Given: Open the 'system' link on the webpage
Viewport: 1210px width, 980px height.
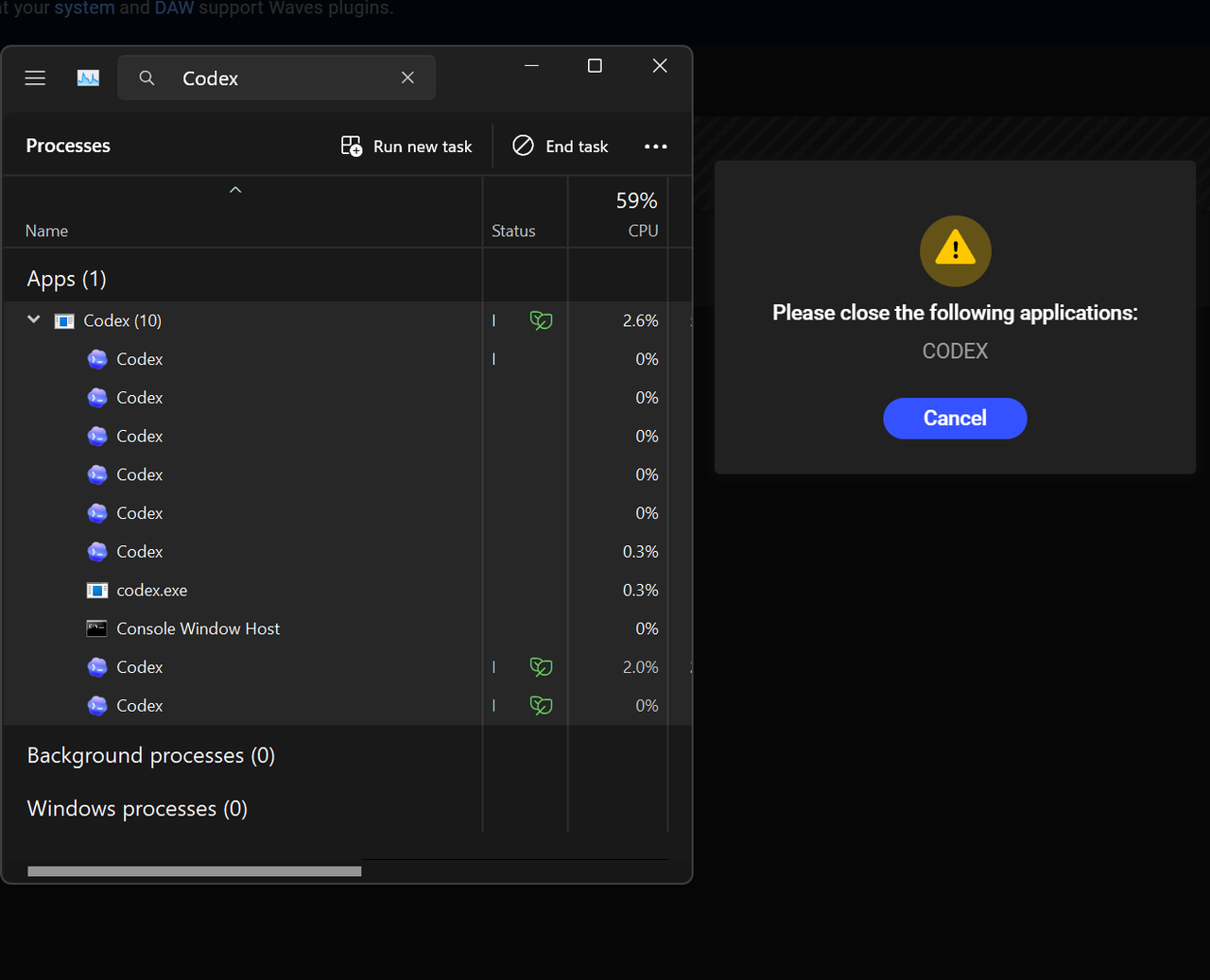Looking at the screenshot, I should tap(84, 8).
